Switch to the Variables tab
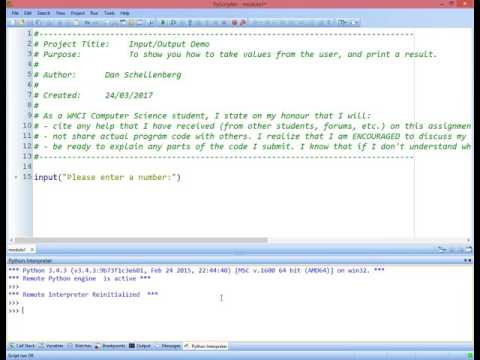480x360 pixels. (51, 346)
